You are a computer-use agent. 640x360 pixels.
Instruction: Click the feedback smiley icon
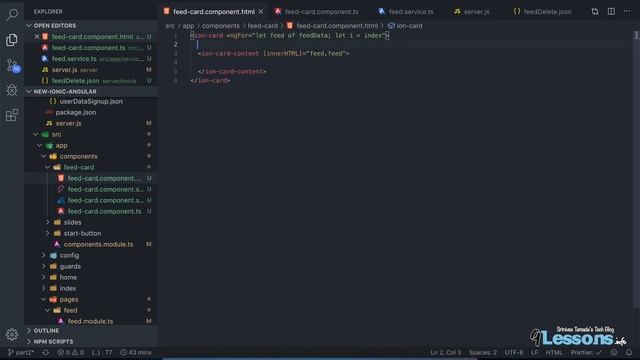(614, 352)
